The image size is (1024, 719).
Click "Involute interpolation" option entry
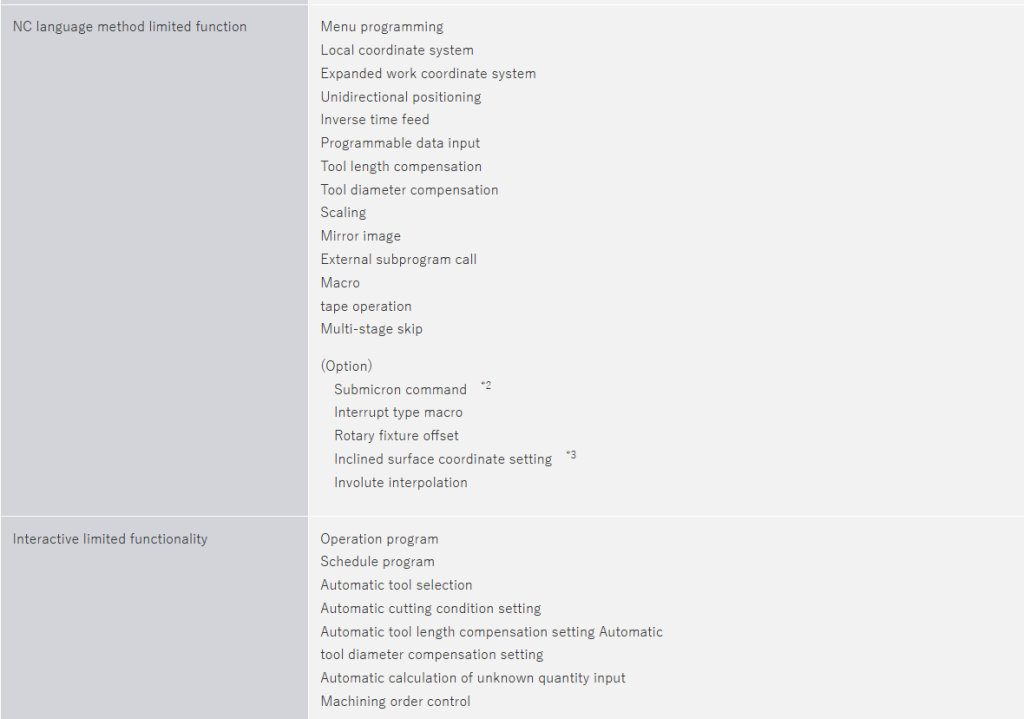click(400, 482)
